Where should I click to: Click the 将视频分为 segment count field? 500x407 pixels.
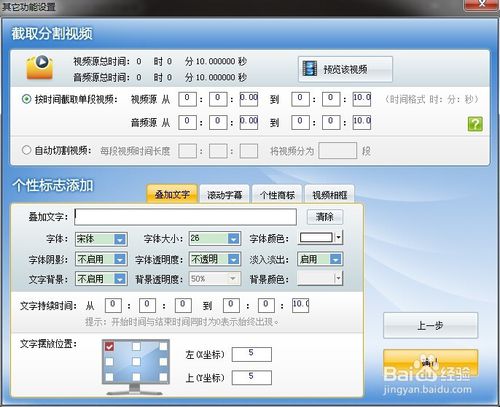337,151
